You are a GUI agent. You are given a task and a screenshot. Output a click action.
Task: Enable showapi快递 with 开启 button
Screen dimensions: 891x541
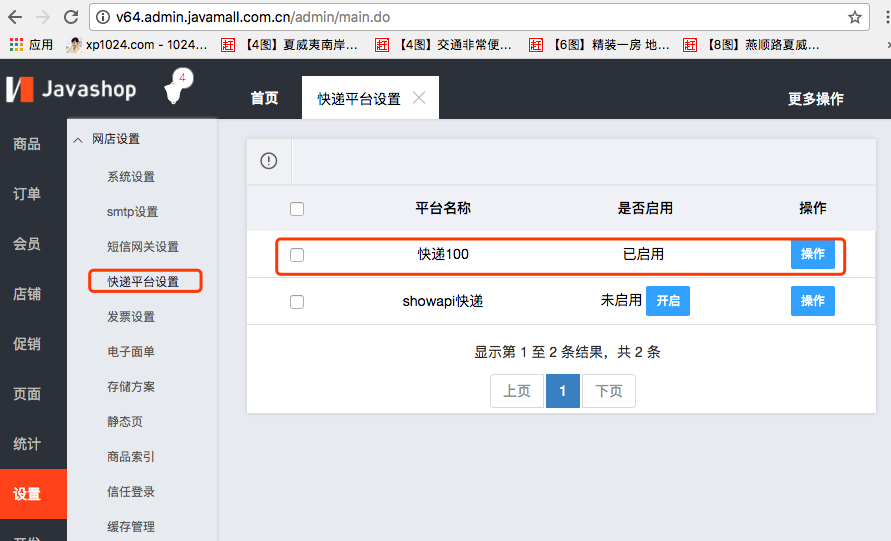click(x=668, y=301)
